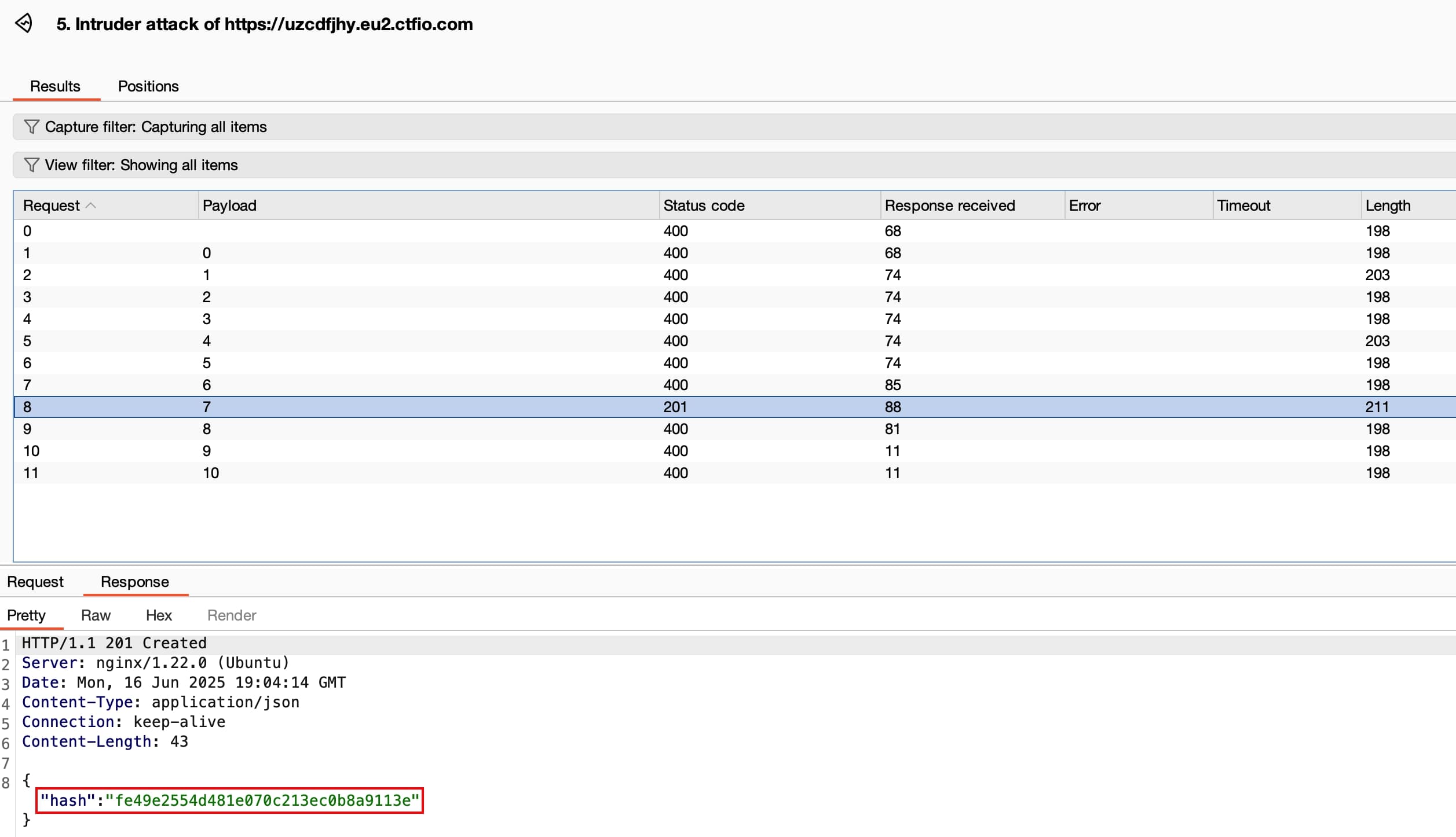Click the HTTP/1.1 201 Created line
The height and width of the screenshot is (837, 1456).
[114, 643]
